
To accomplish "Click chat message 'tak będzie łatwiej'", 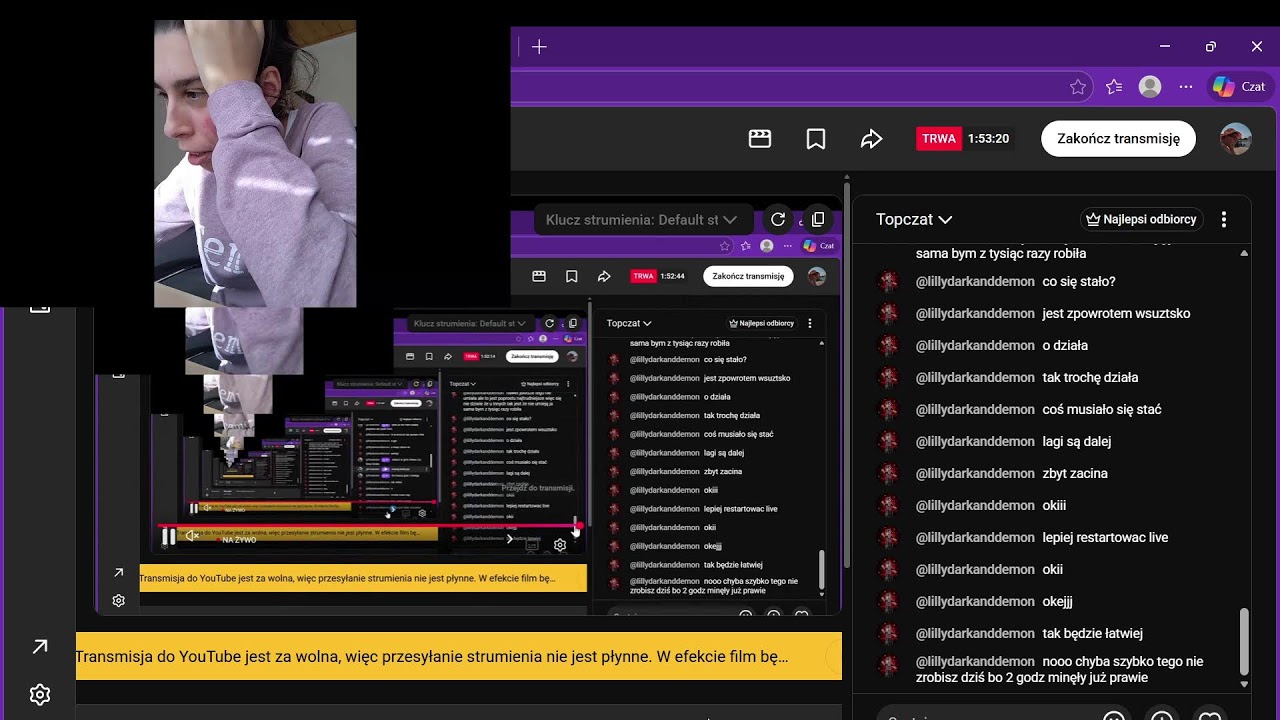I will [x=1092, y=634].
